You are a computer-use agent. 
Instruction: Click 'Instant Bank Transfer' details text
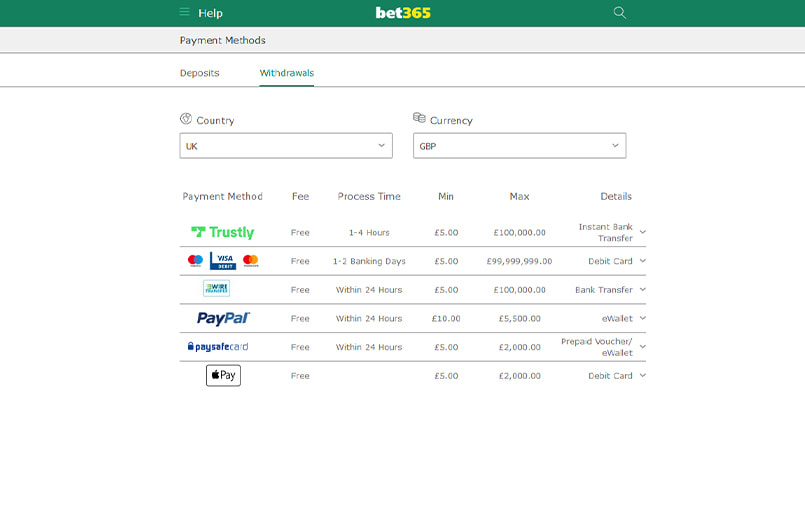click(606, 232)
